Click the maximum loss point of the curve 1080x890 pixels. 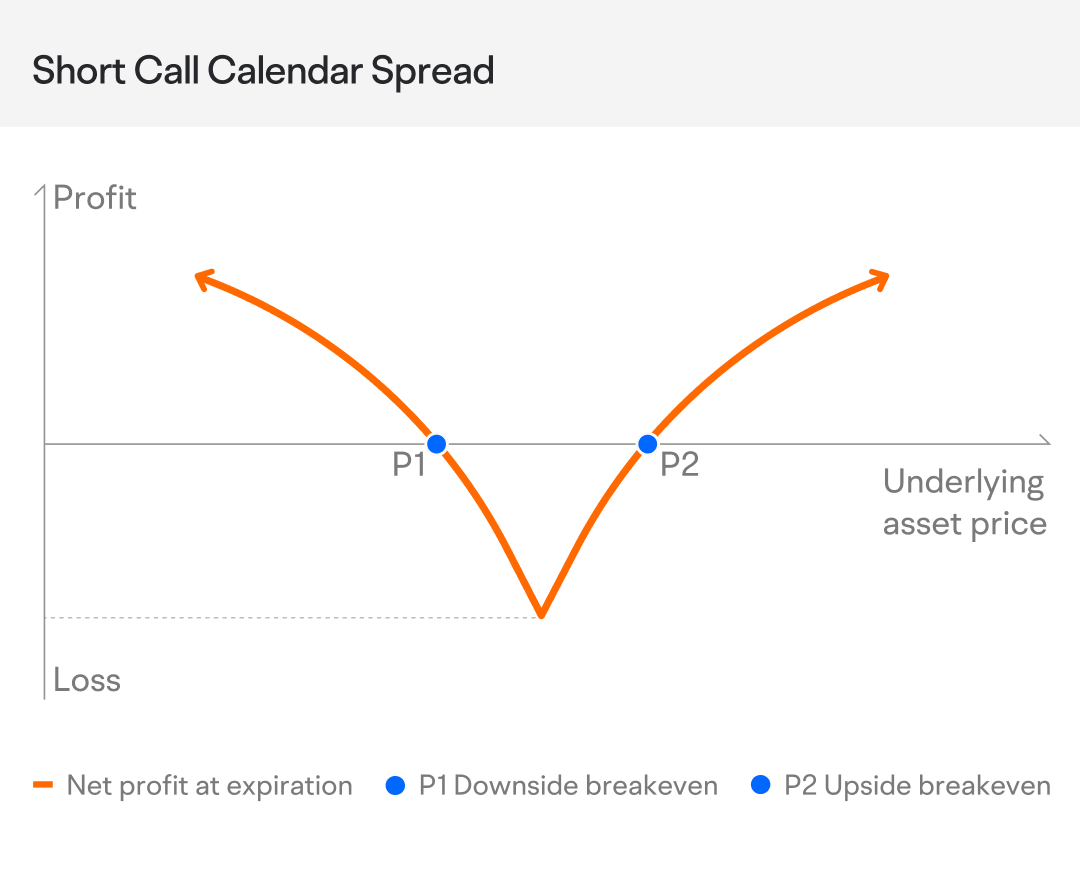(x=541, y=614)
